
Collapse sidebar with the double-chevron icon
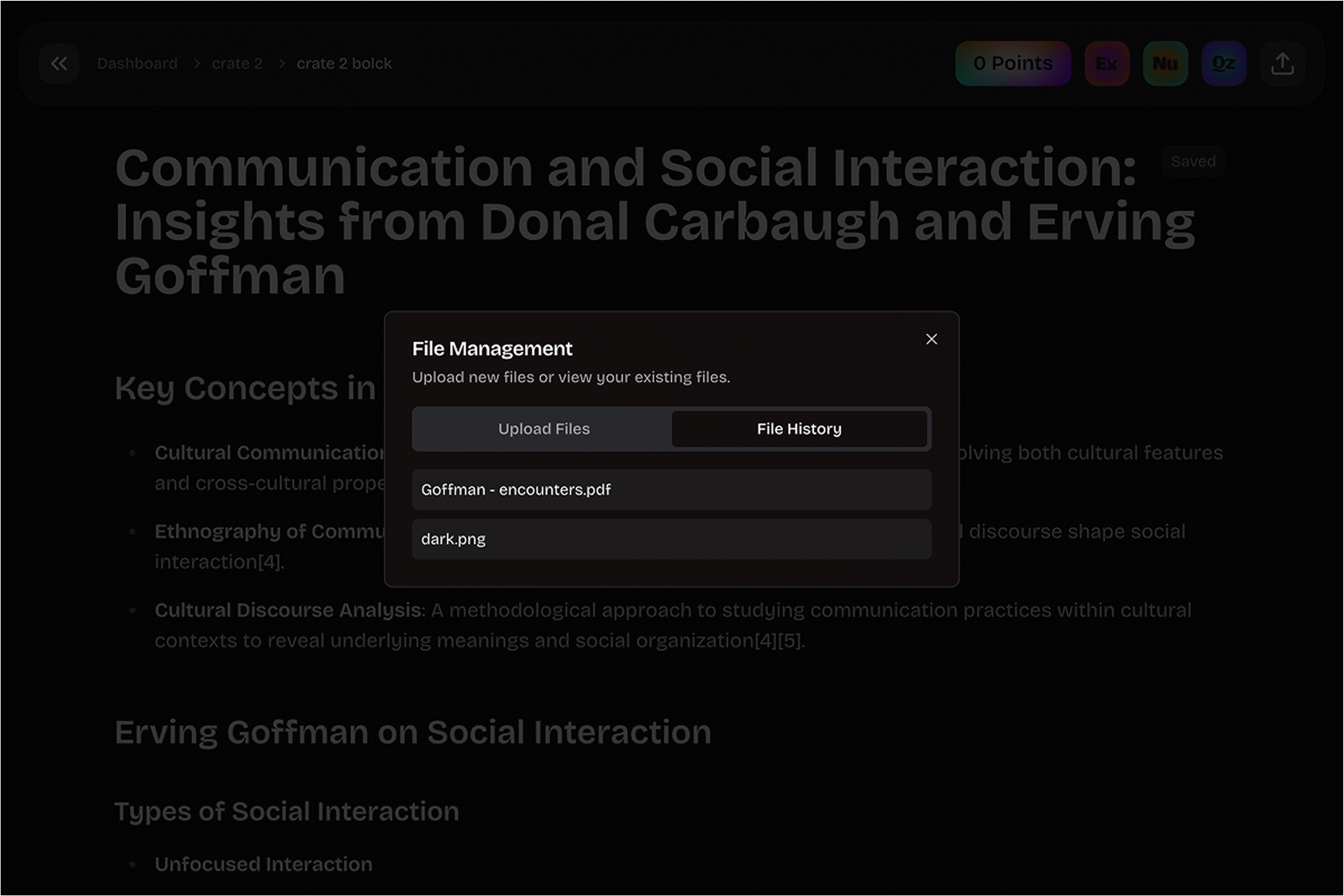[x=59, y=64]
